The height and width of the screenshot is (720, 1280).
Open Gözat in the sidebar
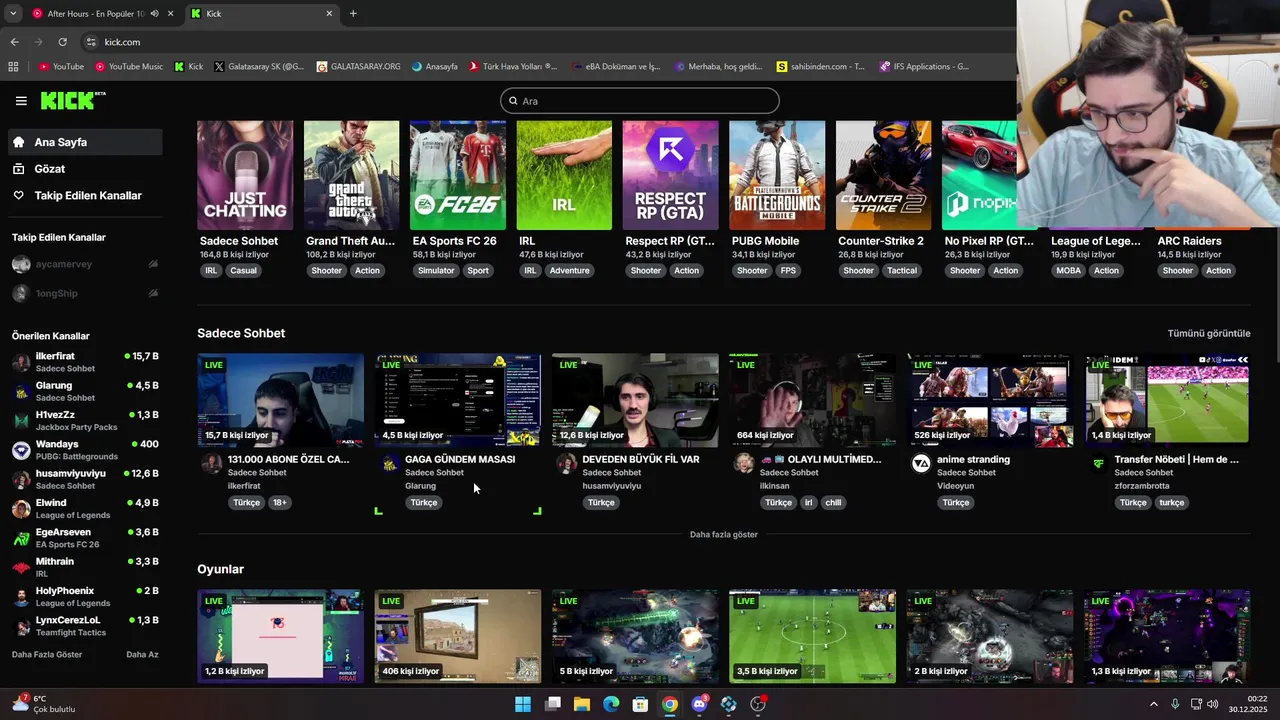pos(85,169)
